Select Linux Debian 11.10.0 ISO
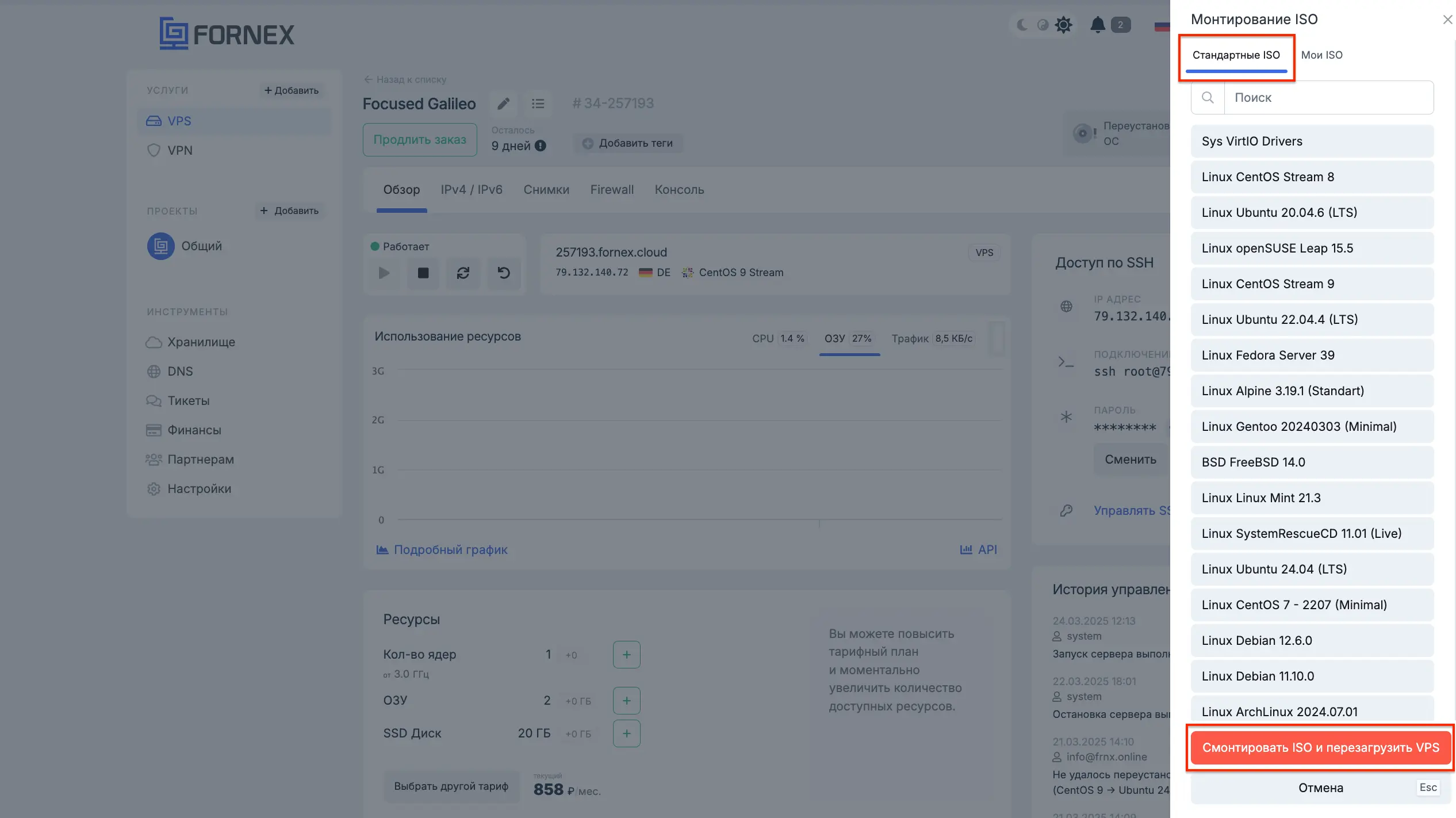The height and width of the screenshot is (818, 1456). [1312, 676]
